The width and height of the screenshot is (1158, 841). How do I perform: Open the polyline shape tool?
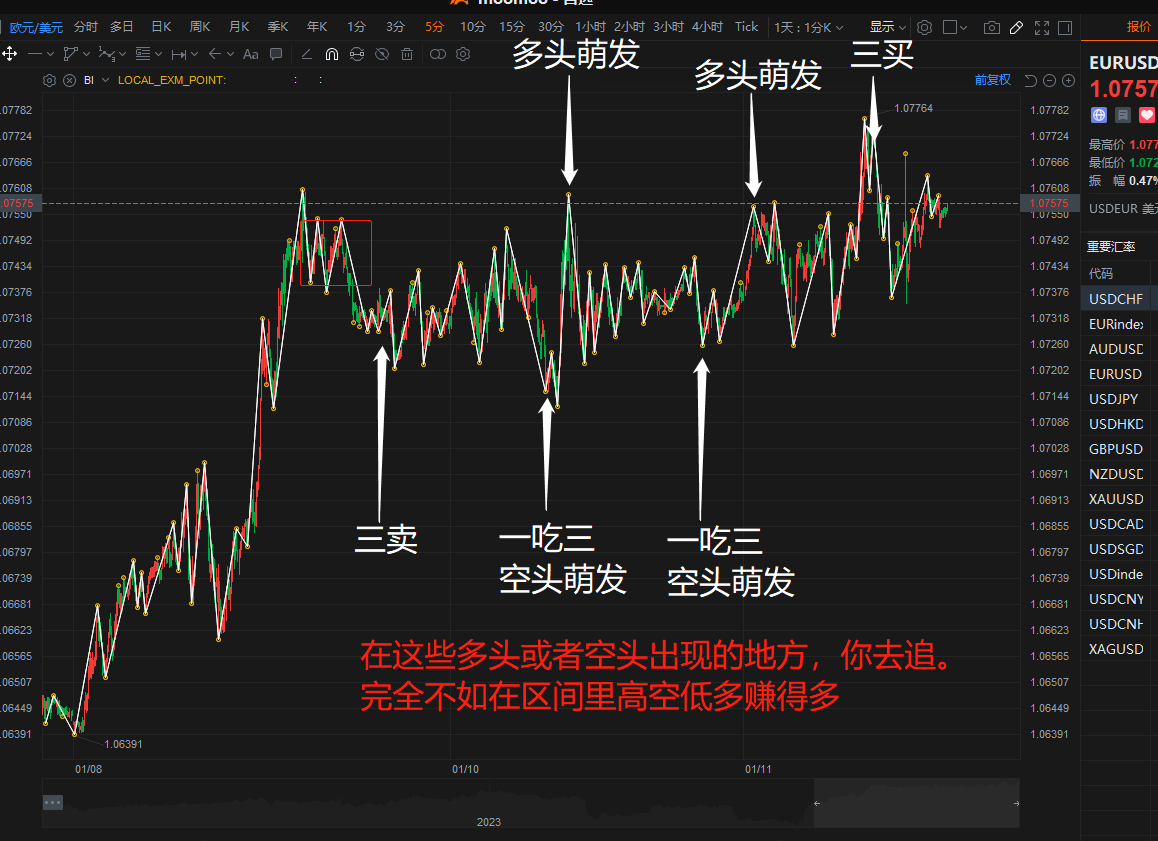tap(71, 54)
